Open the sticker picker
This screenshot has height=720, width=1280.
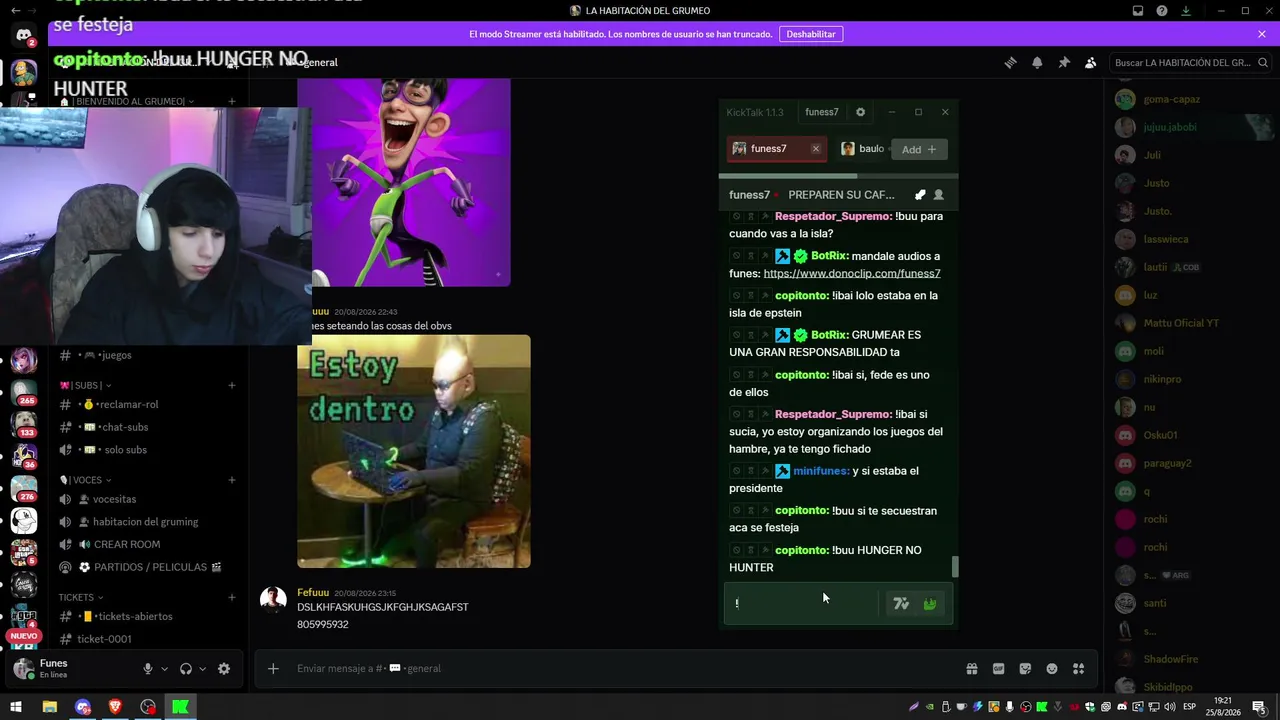1025,669
